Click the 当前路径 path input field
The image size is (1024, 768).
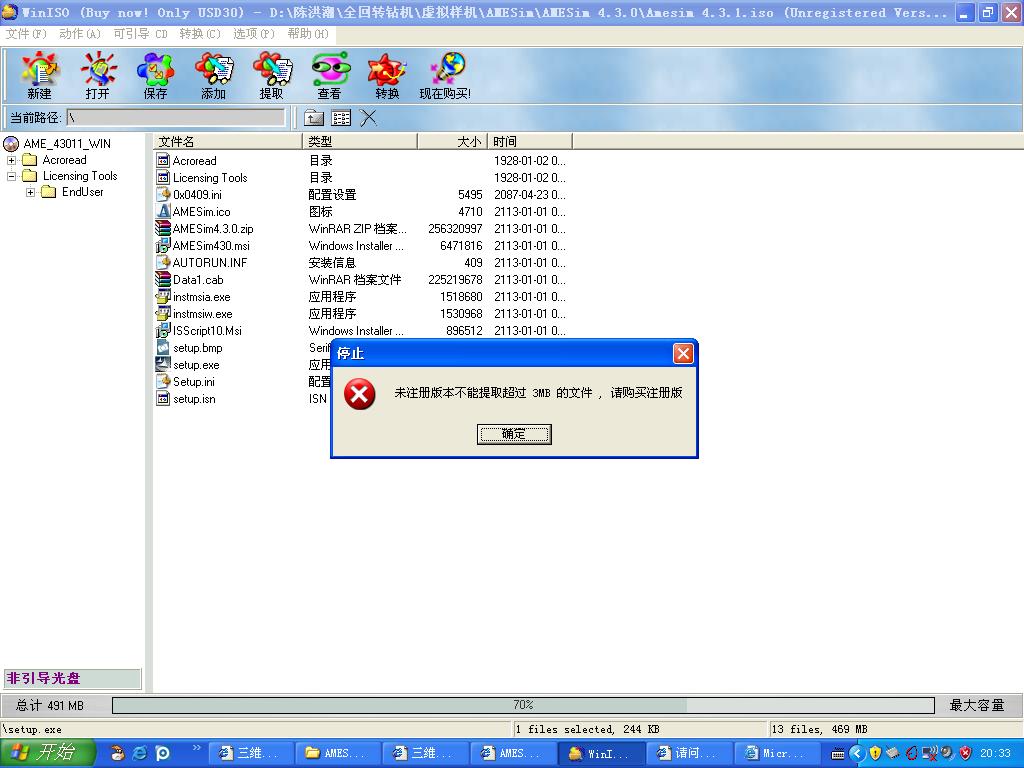176,118
